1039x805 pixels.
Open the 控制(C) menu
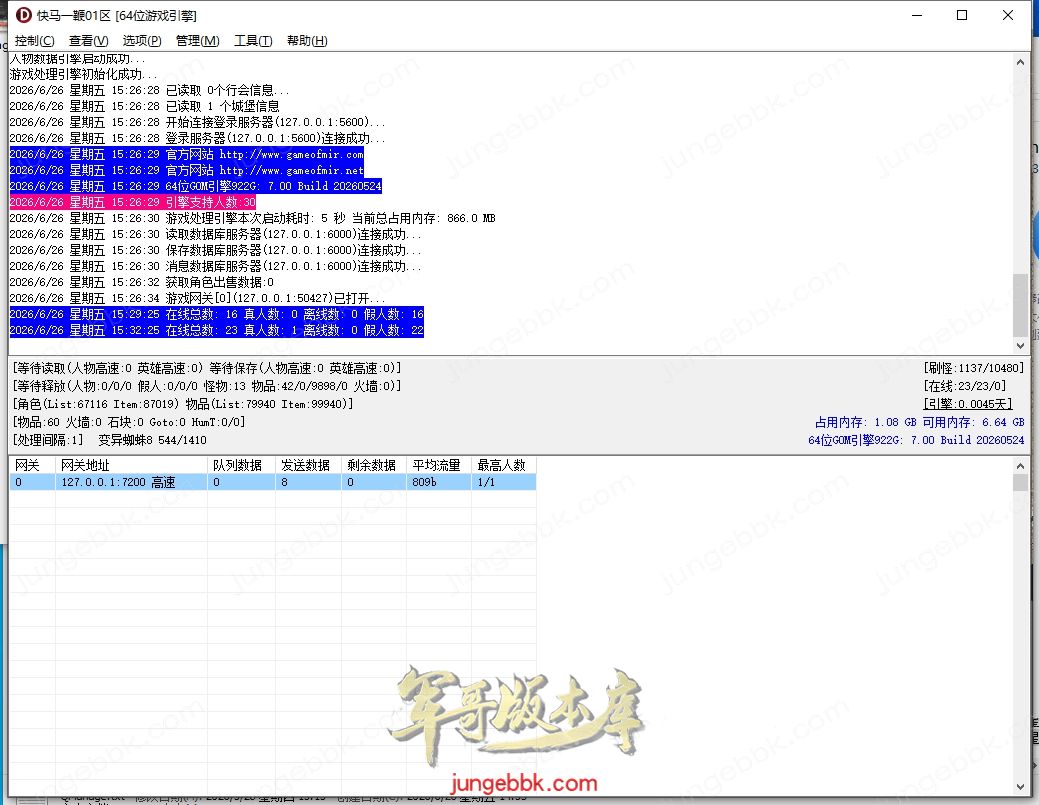coord(34,40)
